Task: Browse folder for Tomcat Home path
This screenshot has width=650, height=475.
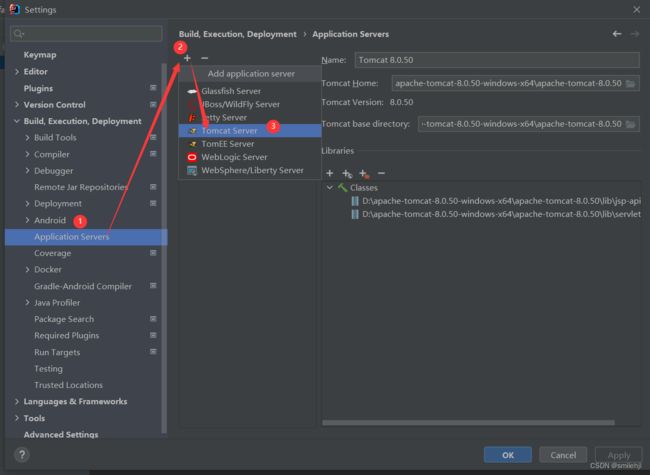Action: [x=631, y=84]
